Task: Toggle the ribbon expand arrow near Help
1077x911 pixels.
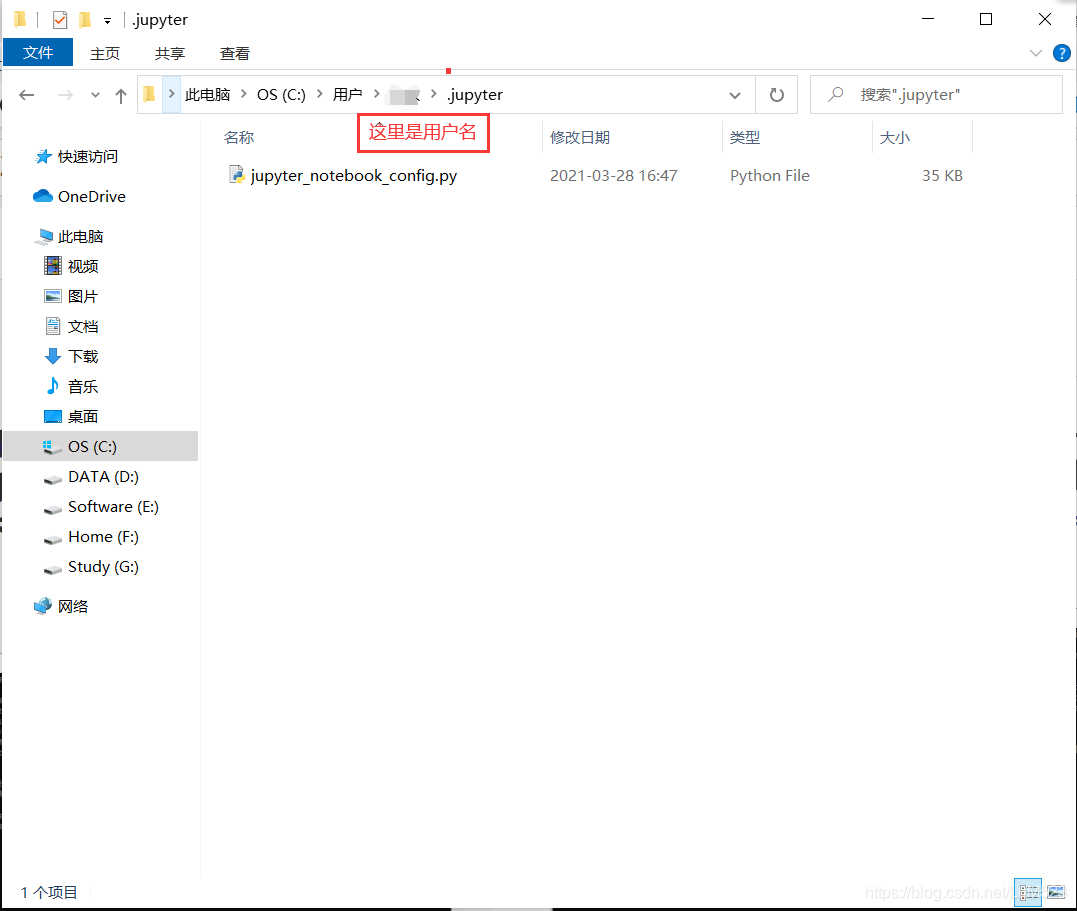Action: point(1037,53)
